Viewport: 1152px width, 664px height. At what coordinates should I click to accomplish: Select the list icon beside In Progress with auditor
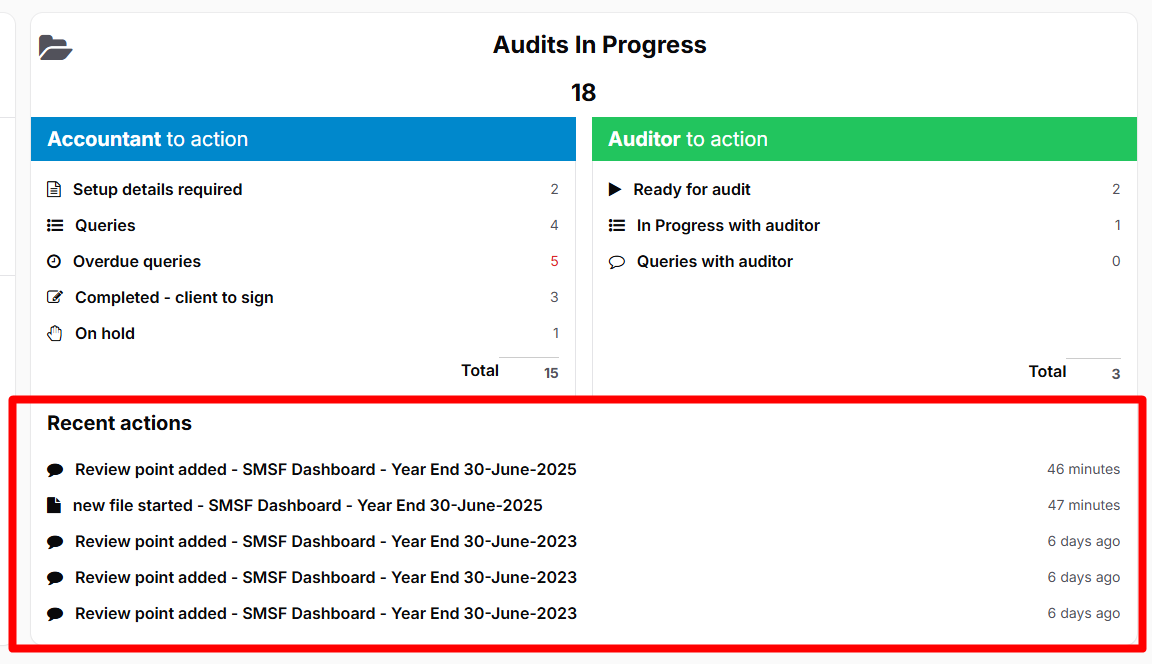pyautogui.click(x=617, y=225)
